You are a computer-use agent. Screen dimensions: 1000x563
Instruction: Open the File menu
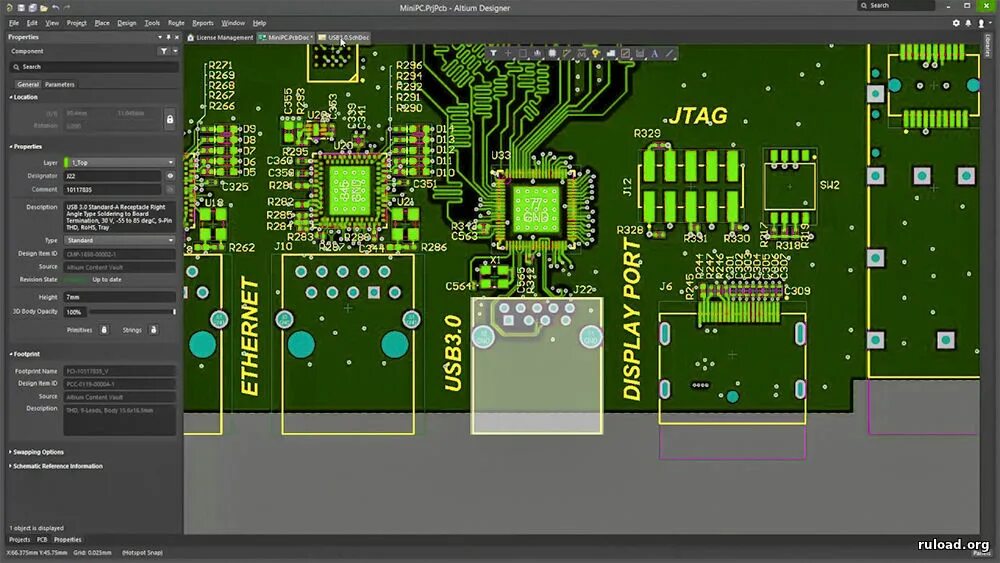(13, 23)
